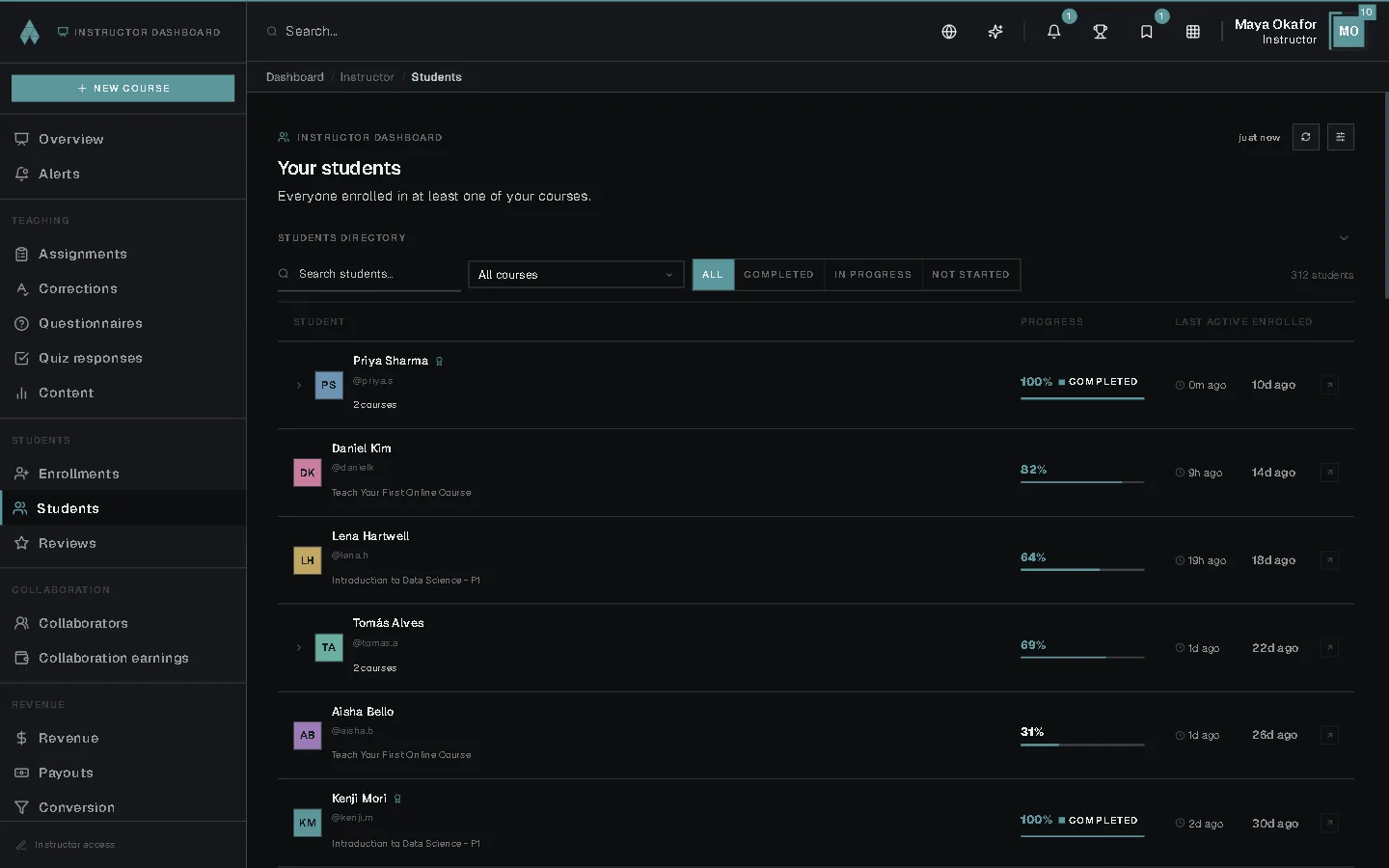Open Kenji Mori's profile arrow icon
Viewport: 1389px width, 868px height.
point(1329,823)
